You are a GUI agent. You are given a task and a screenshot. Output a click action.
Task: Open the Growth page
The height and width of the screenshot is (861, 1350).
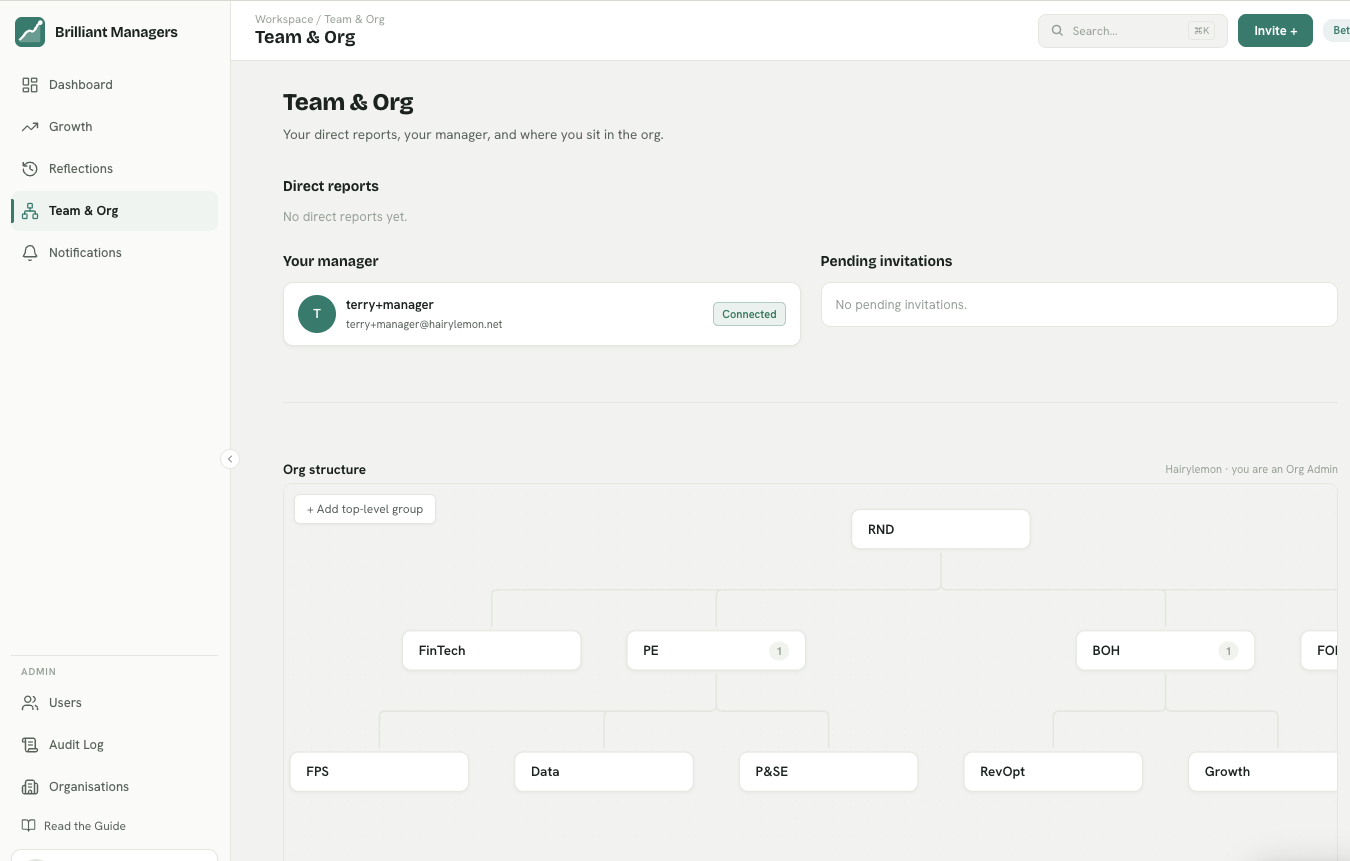pos(114,127)
